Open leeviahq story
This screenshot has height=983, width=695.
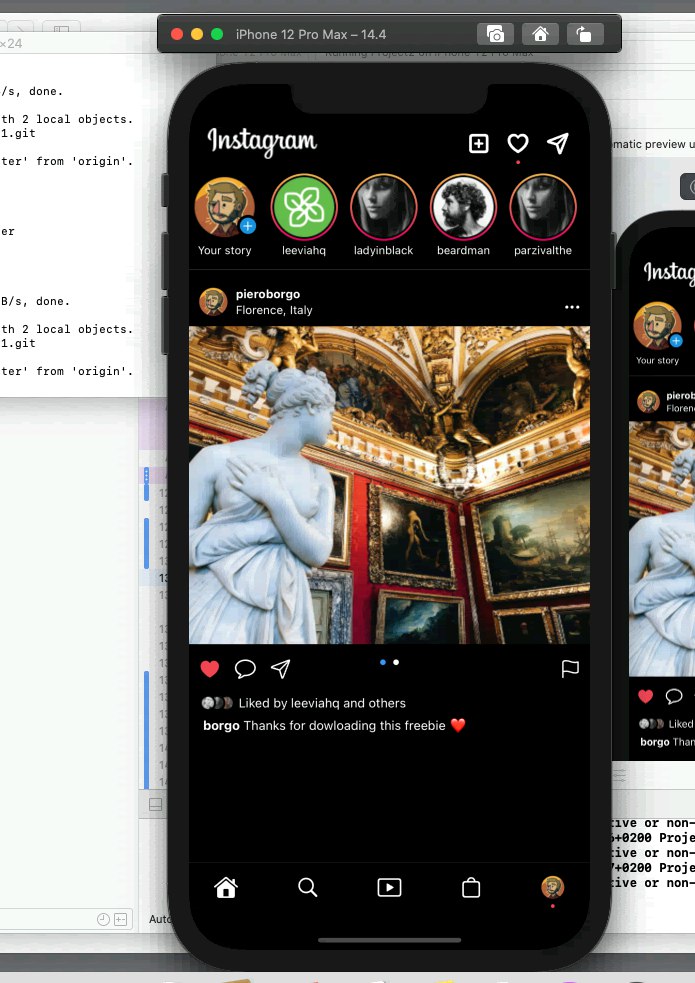point(304,207)
